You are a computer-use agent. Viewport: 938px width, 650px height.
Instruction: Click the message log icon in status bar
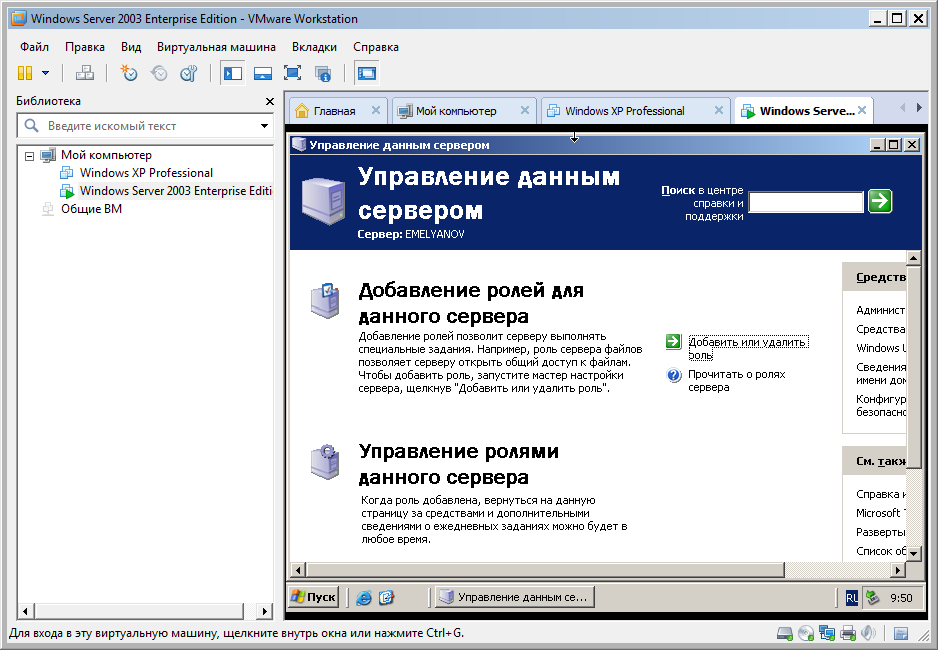point(901,633)
